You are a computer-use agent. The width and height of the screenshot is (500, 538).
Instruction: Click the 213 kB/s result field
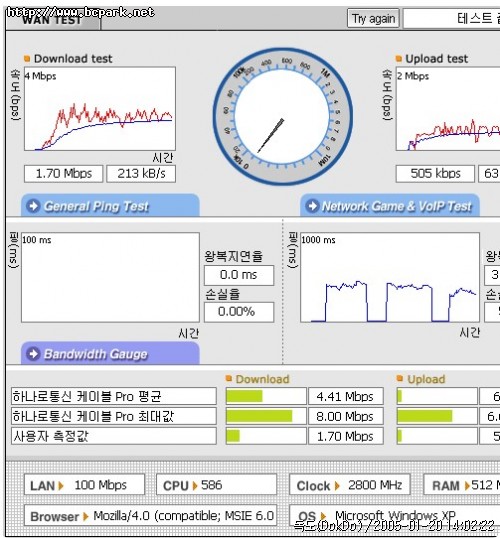[x=141, y=174]
